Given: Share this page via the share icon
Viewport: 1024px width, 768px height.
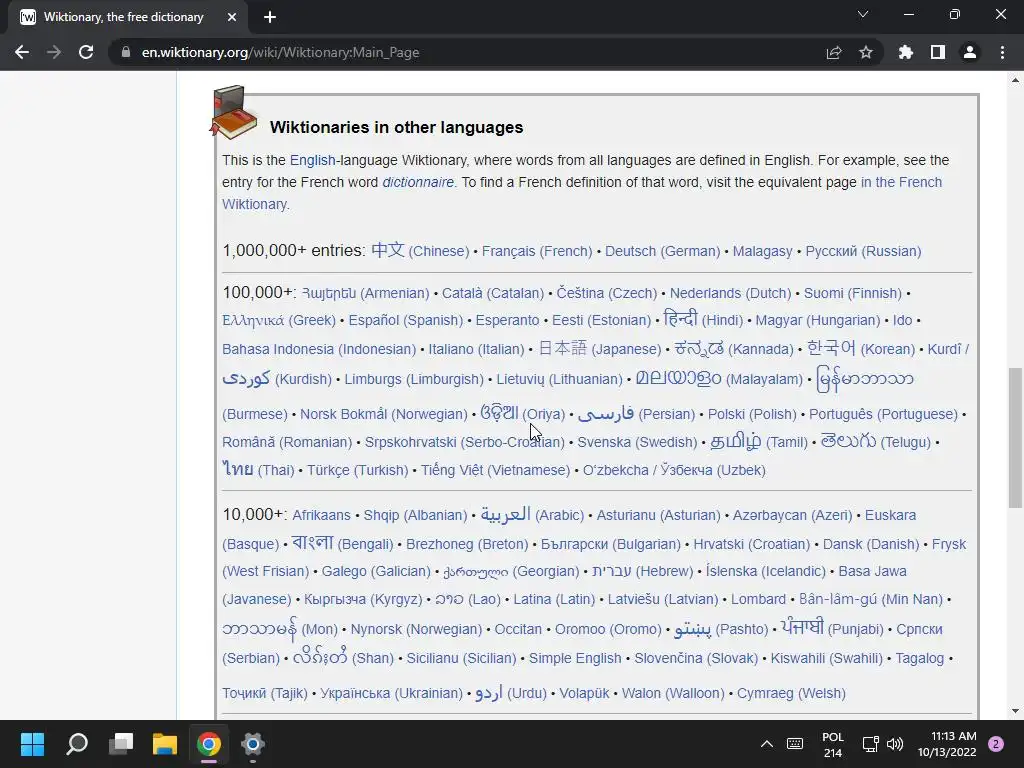Looking at the screenshot, I should [x=833, y=52].
